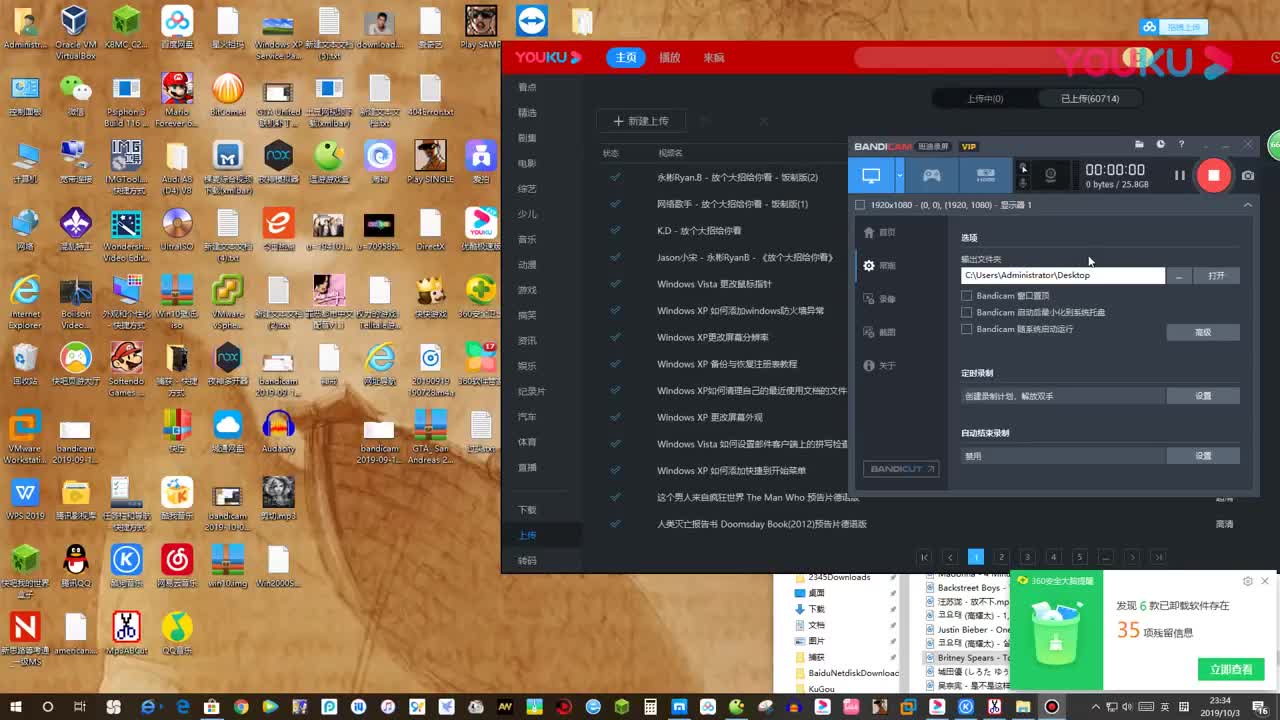This screenshot has height=720, width=1280.
Task: Open Oracle VM VirtualBox desktop icon
Action: [x=75, y=33]
